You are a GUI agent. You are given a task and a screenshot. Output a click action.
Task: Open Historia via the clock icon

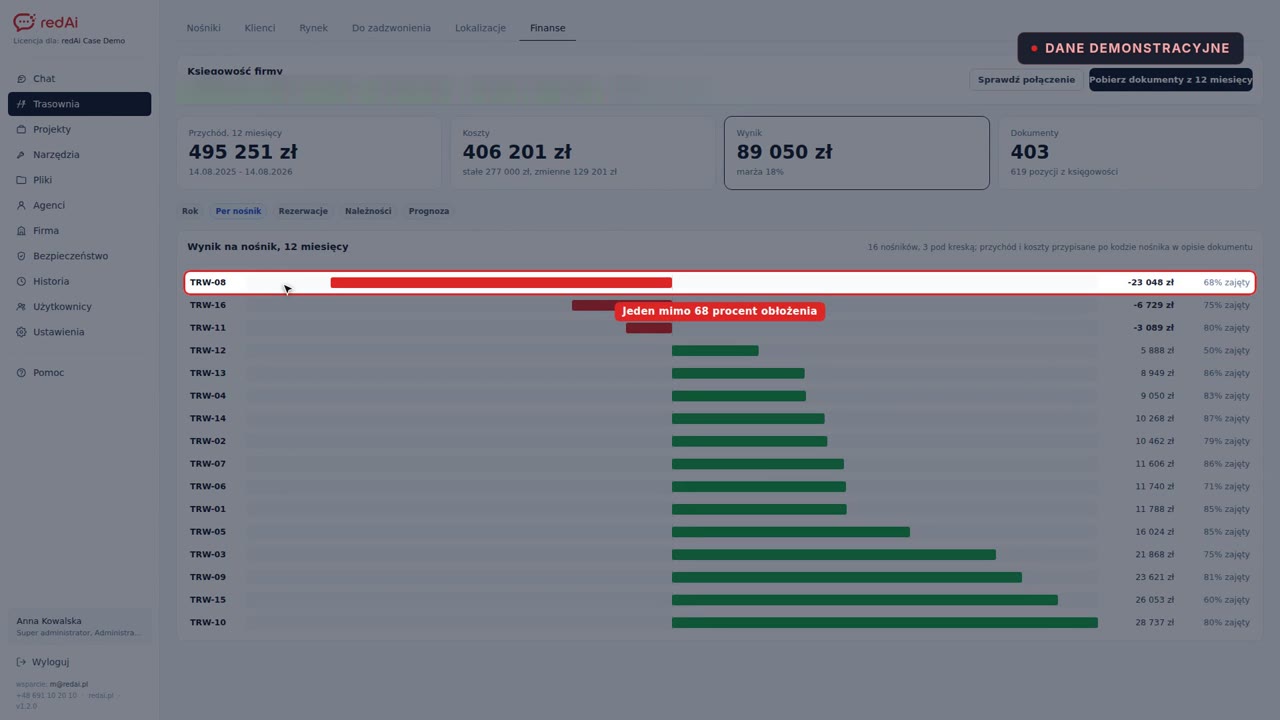click(22, 281)
